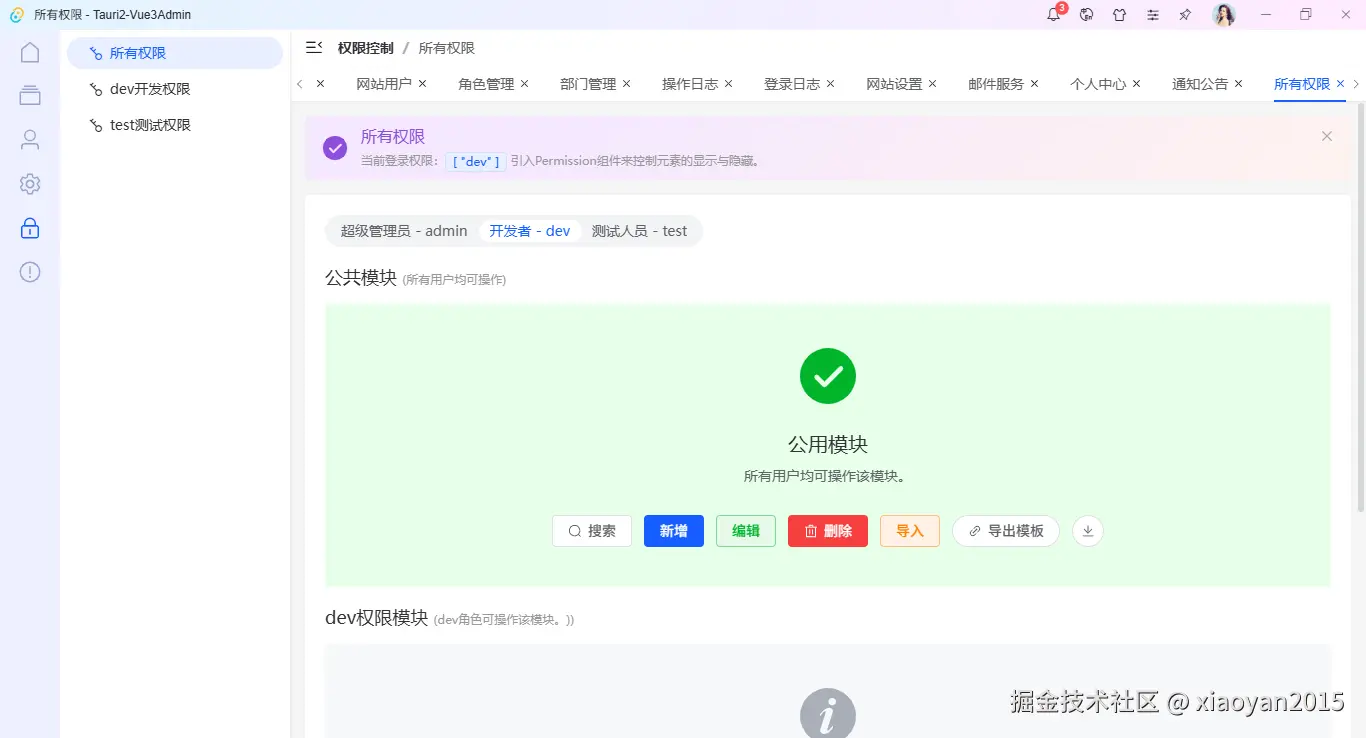Switch to the 角色管理 tab
Screen dimensions: 1366x738
[x=487, y=84]
